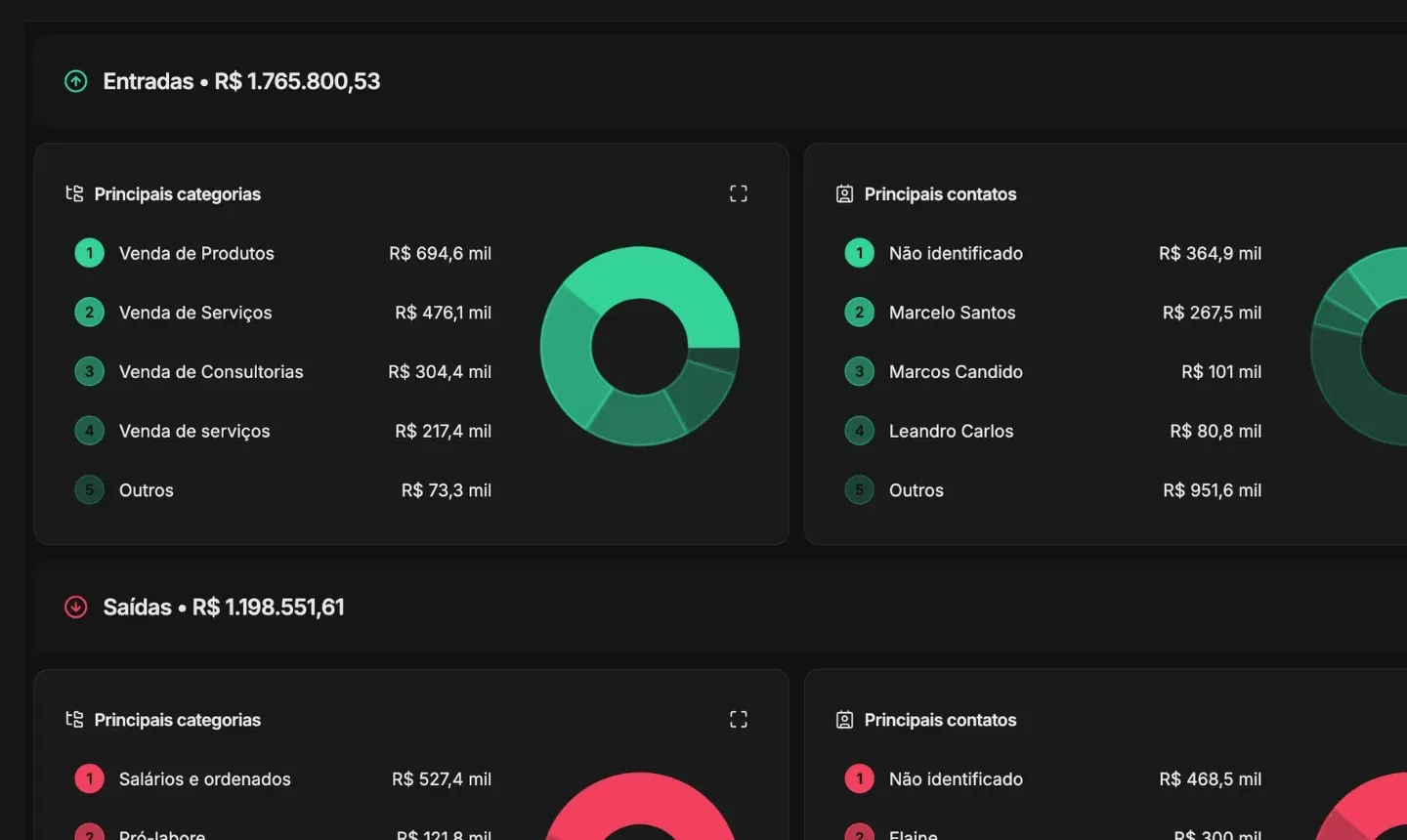Click the contact icon beside Entradas Principais contatos
The image size is (1407, 840).
(844, 193)
